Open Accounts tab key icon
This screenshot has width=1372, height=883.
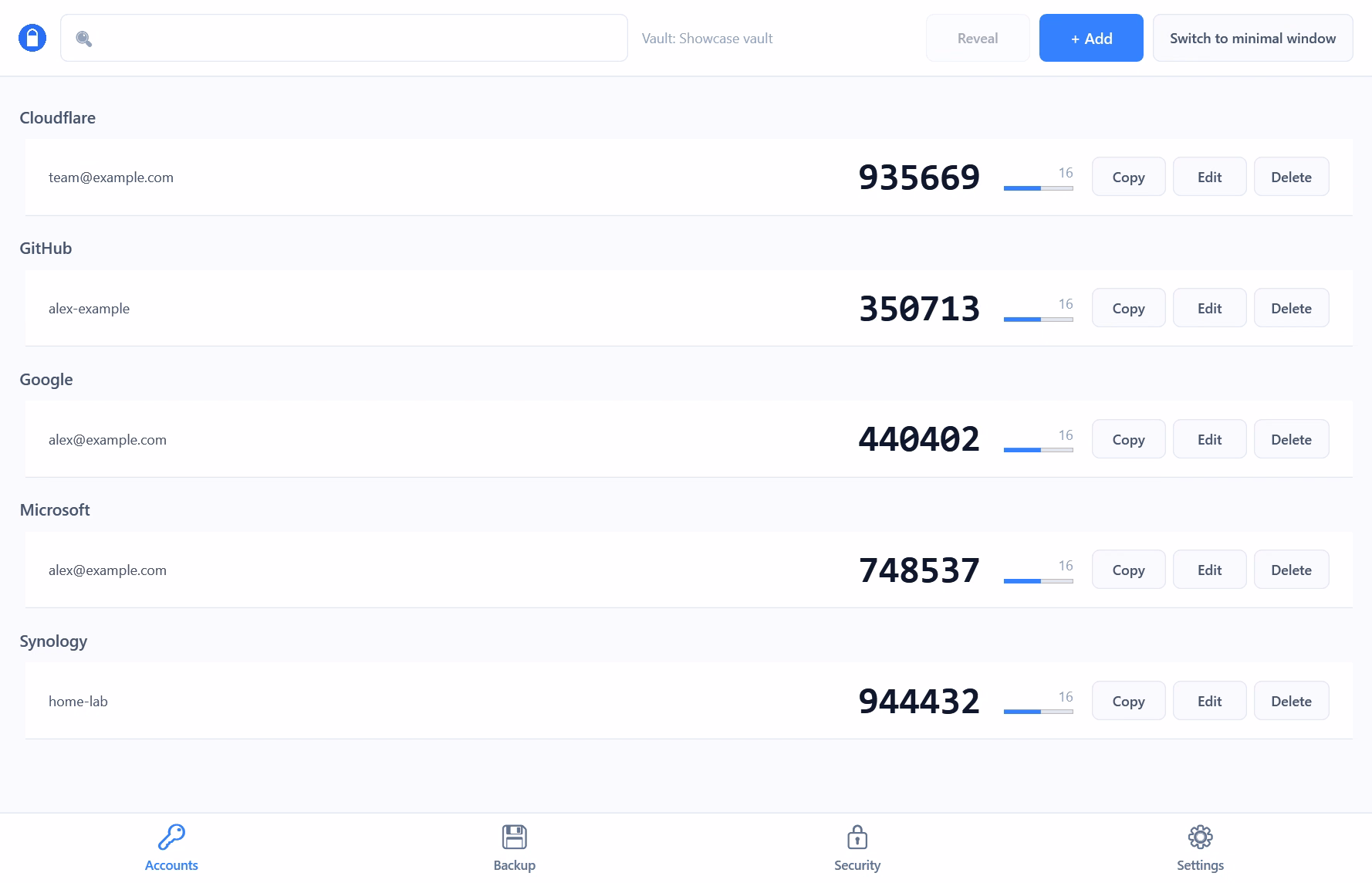[x=171, y=837]
